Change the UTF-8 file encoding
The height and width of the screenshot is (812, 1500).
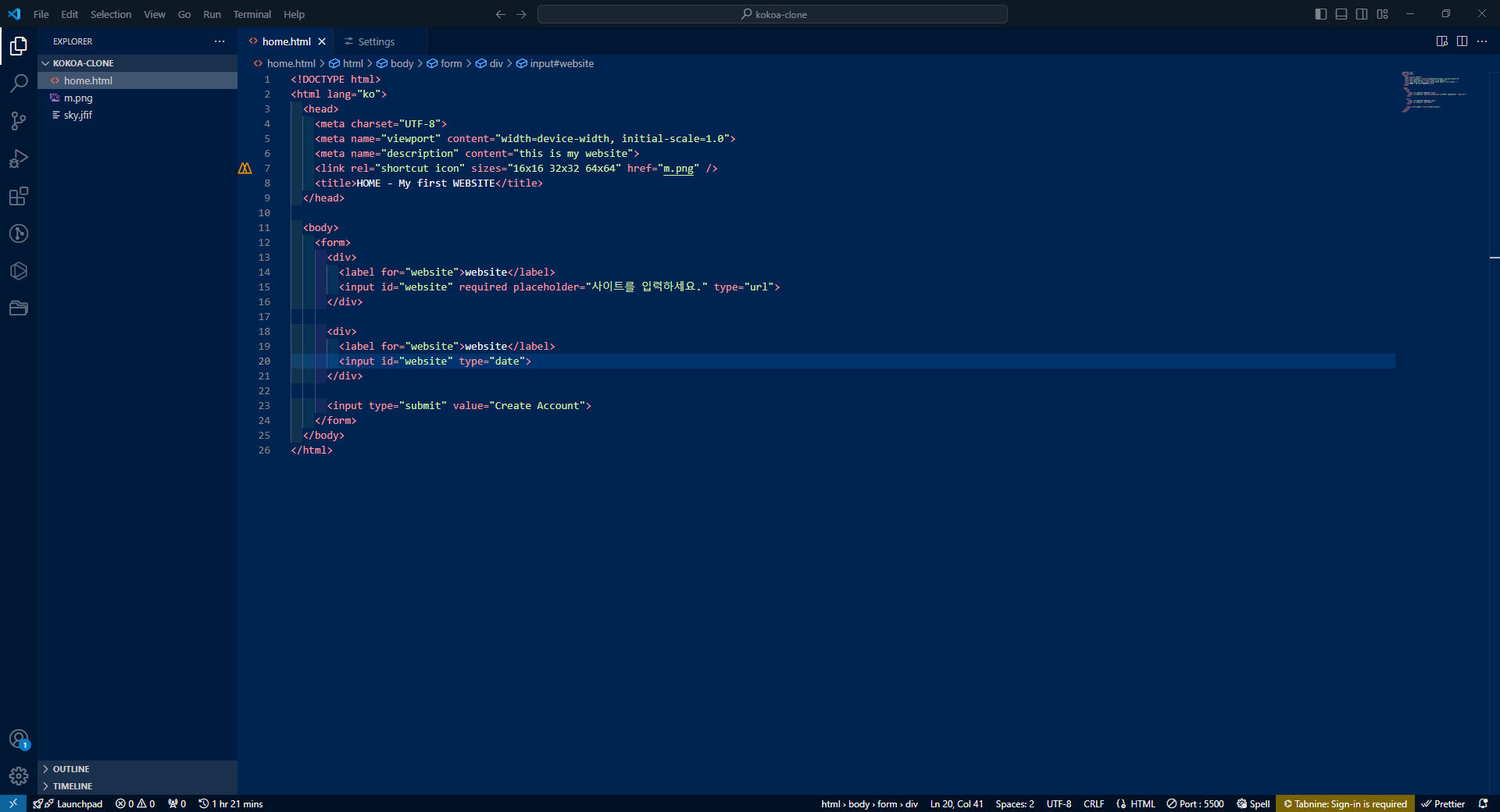[1059, 803]
